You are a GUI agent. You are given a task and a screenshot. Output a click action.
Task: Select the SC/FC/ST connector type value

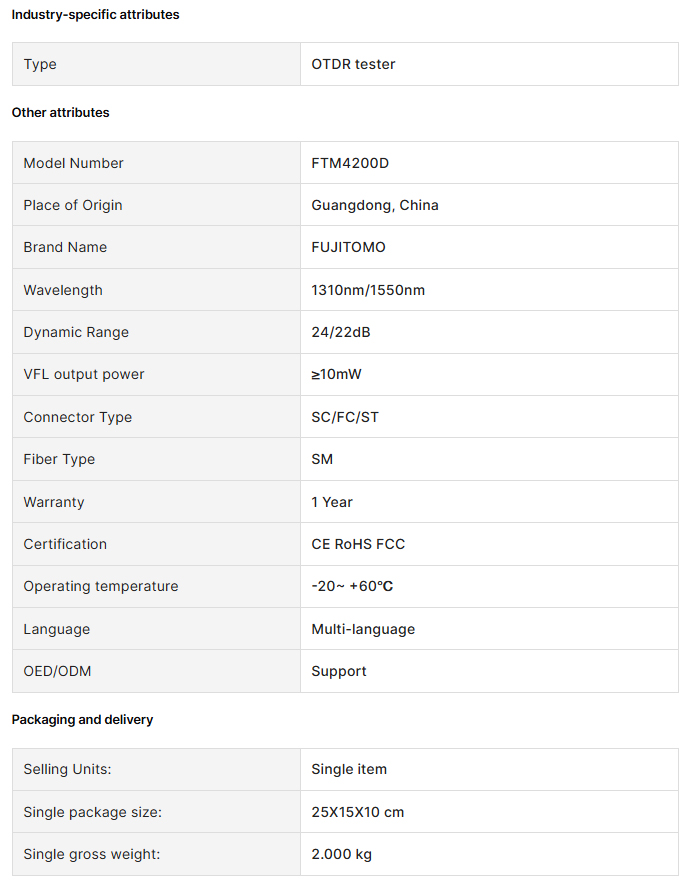coord(345,417)
